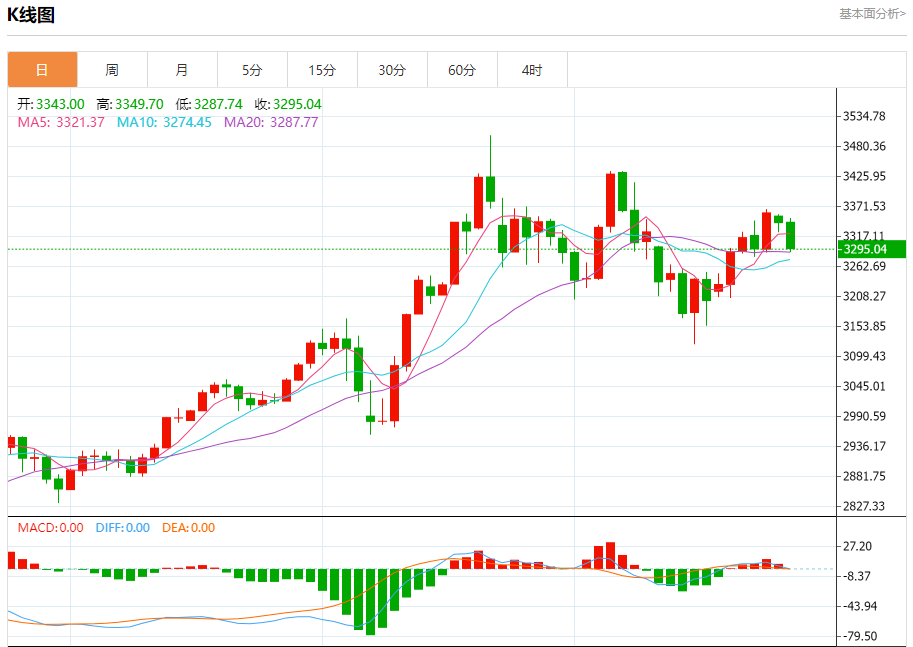Screen dimensions: 913x647
Task: Click the MA5 indicator value label
Action: (61, 122)
